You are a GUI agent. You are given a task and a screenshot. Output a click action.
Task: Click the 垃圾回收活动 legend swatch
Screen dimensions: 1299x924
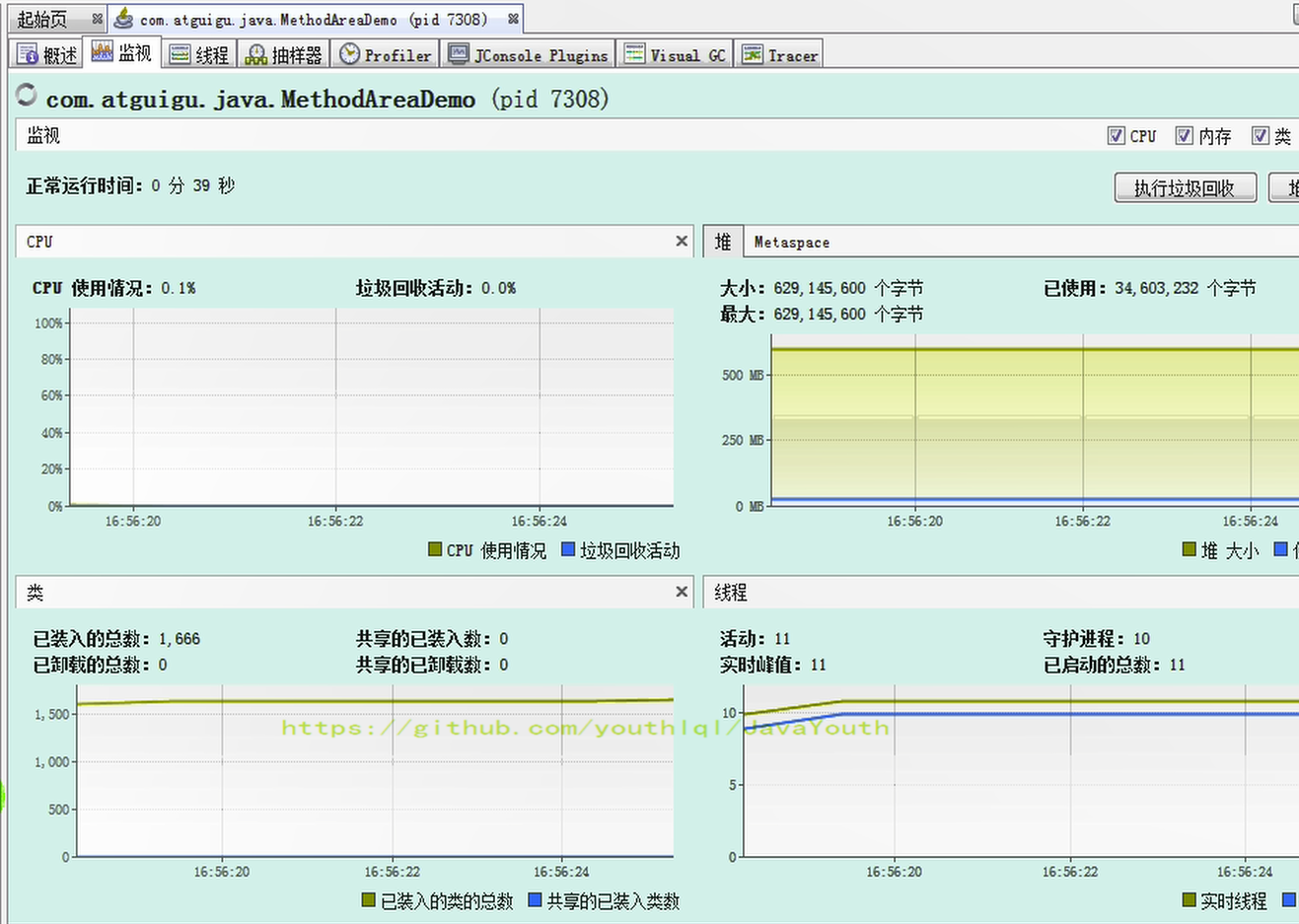568,549
